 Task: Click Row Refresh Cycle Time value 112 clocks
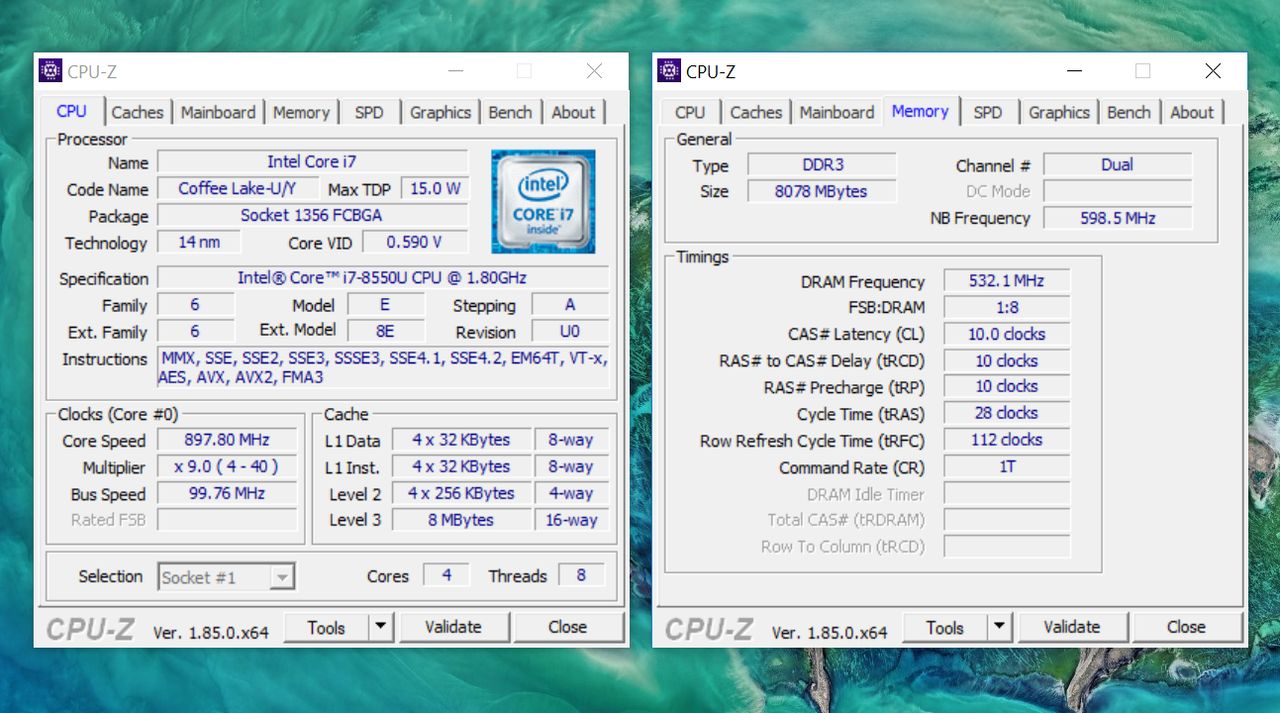[1007, 440]
